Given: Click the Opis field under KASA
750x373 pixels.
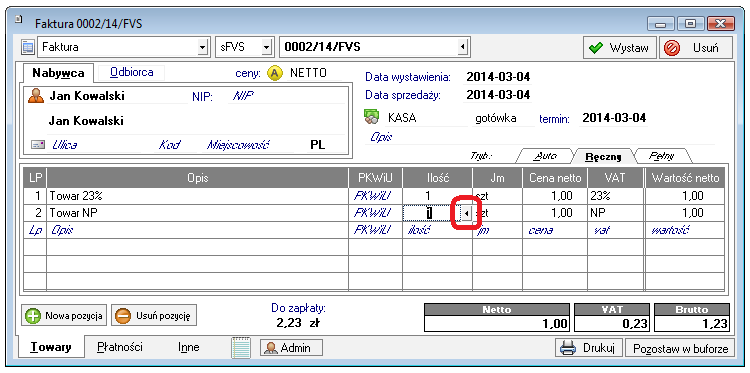Looking at the screenshot, I should point(540,137).
